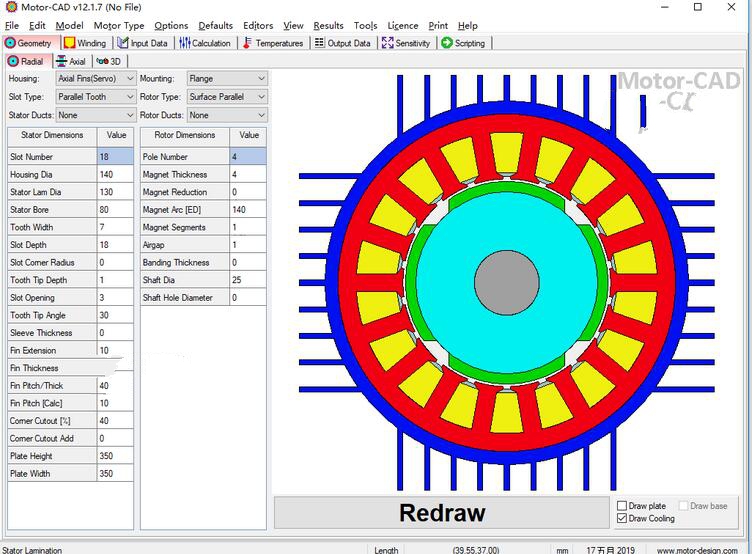This screenshot has height=554, width=753.
Task: Open the Tools menu
Action: click(365, 25)
